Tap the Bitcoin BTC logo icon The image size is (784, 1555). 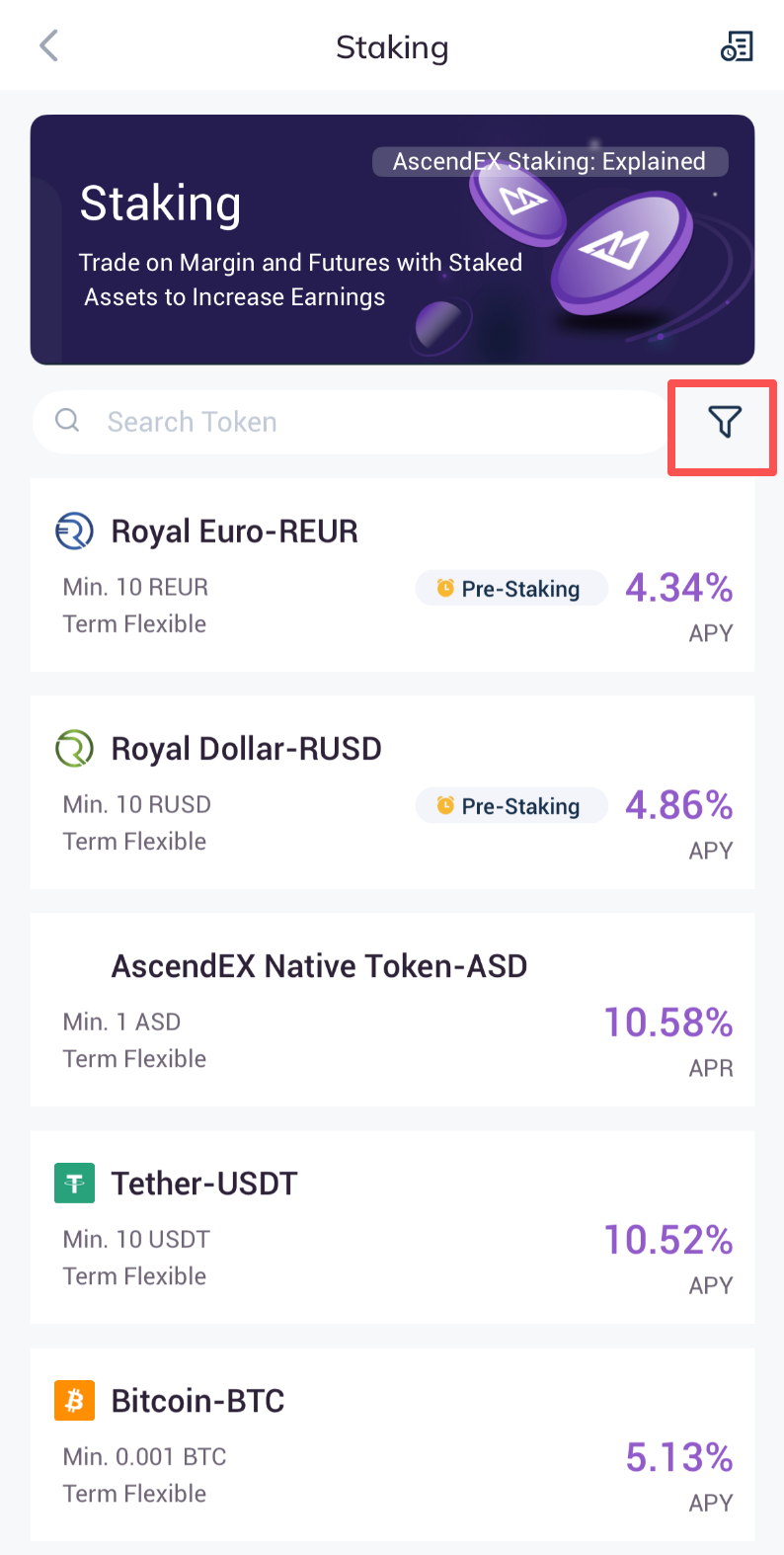point(74,1401)
